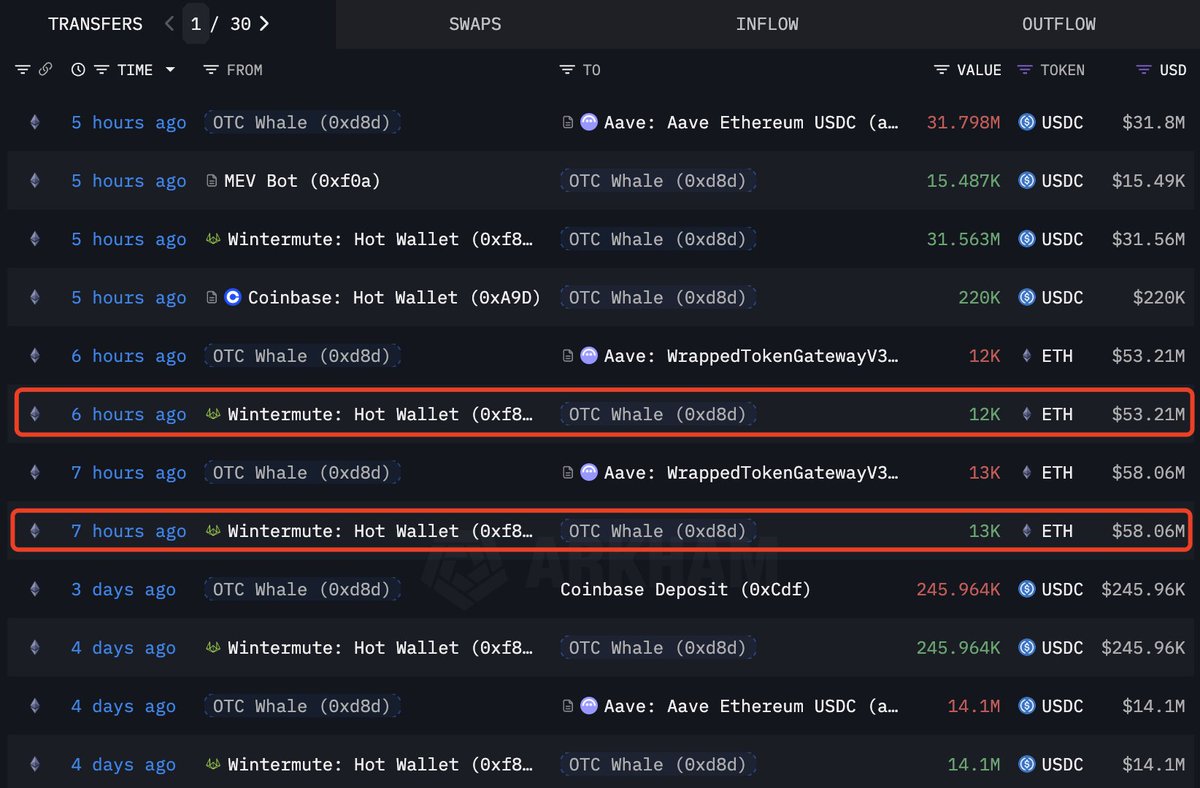This screenshot has height=788, width=1200.
Task: Click the USDC token icon in the $220K row
Action: tap(1026, 298)
